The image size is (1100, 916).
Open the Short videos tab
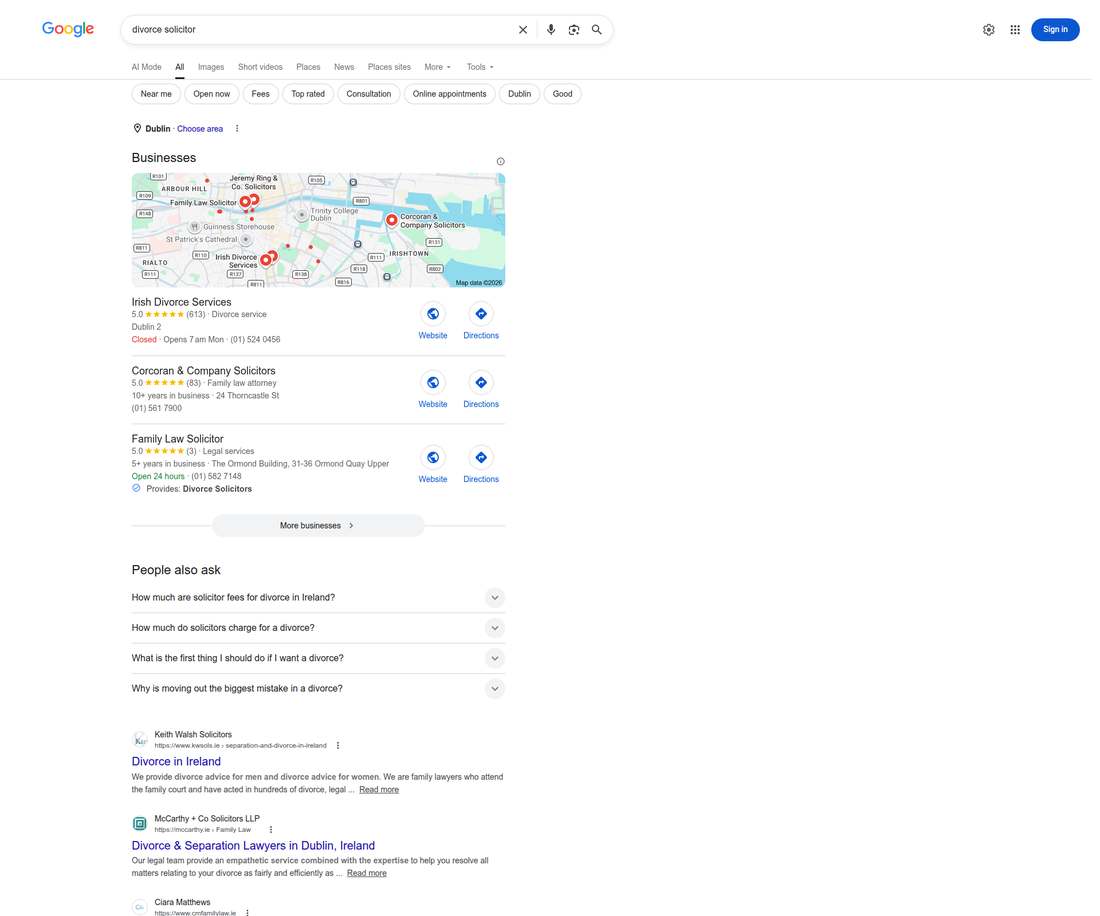(260, 67)
